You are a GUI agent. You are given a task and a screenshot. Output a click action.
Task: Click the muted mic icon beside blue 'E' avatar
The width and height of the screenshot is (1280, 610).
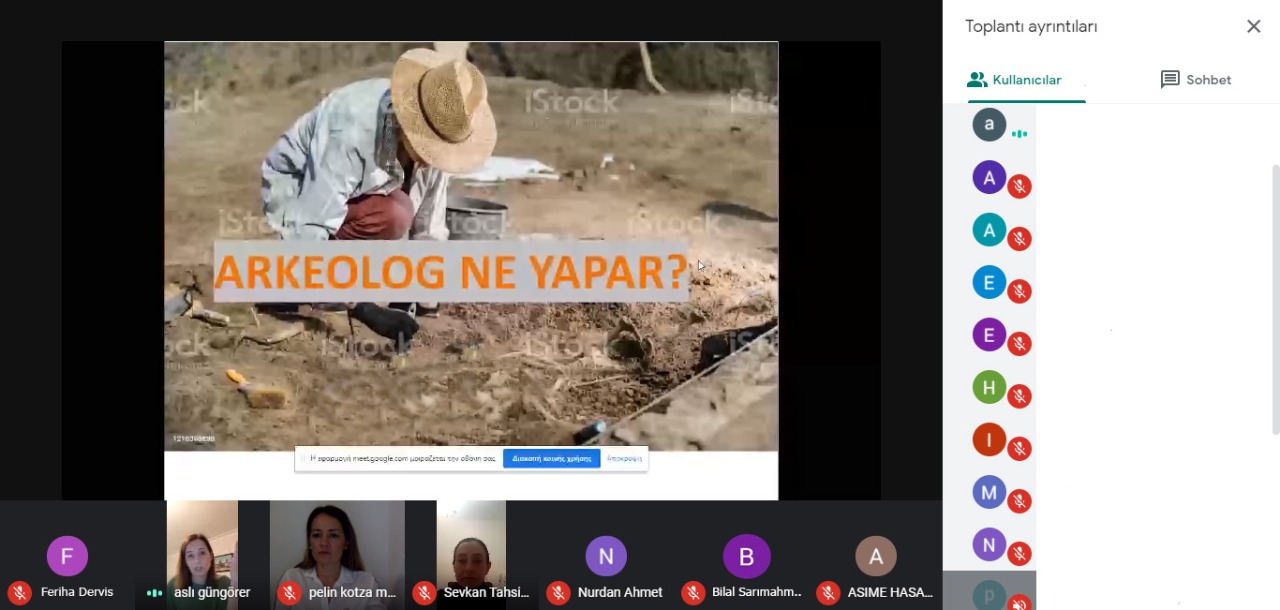[x=1019, y=291]
